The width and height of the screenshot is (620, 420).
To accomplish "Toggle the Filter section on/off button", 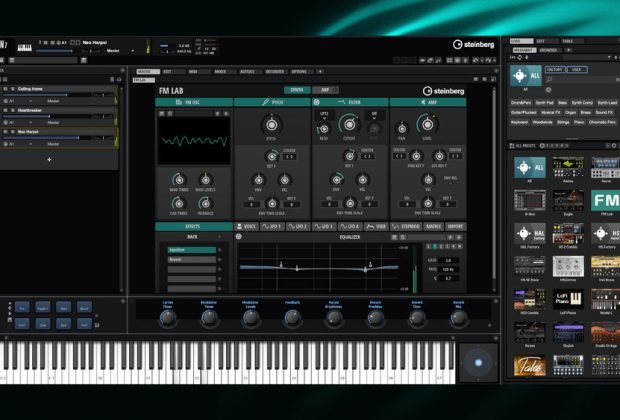I will (x=316, y=102).
